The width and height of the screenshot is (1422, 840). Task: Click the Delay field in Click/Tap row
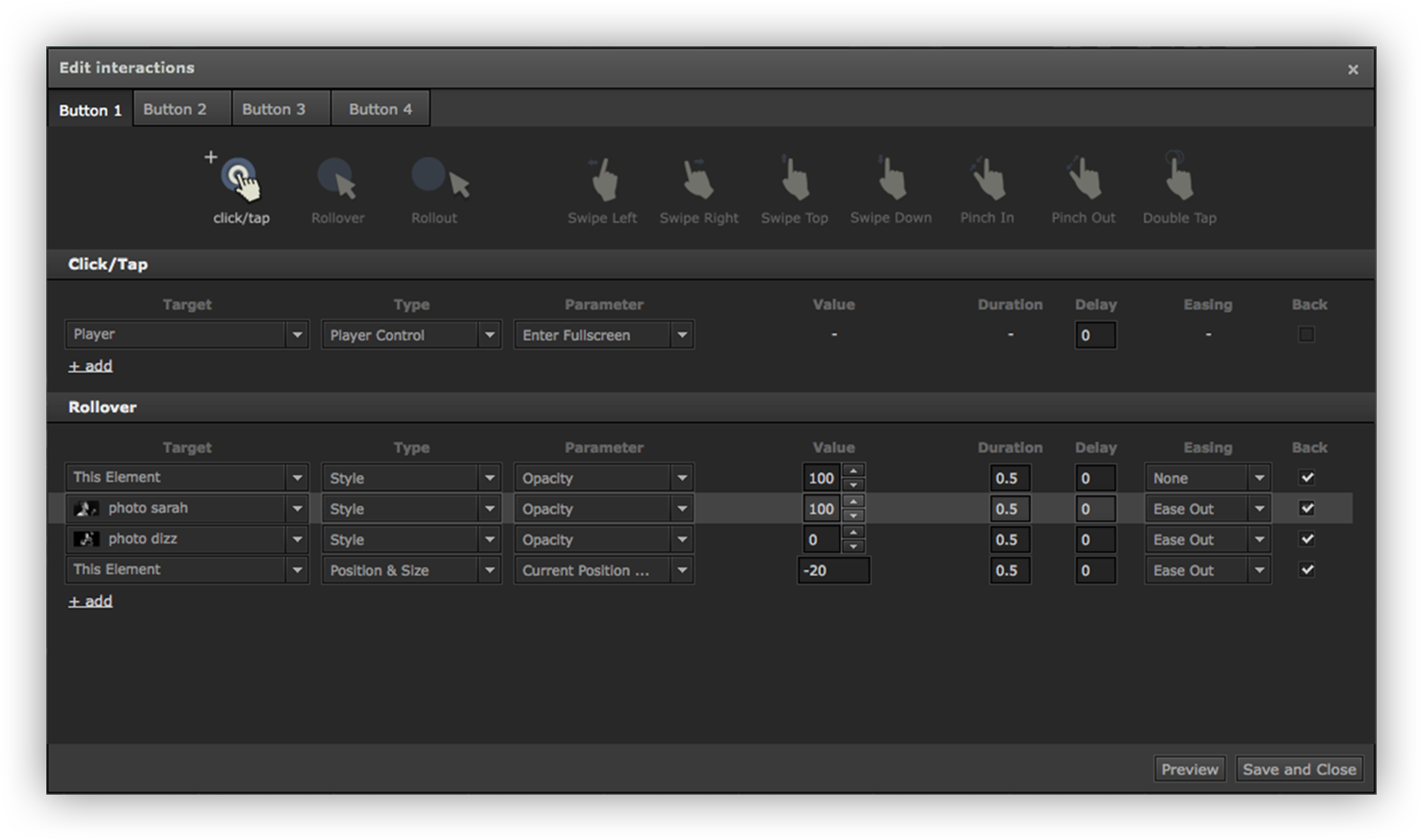tap(1094, 335)
